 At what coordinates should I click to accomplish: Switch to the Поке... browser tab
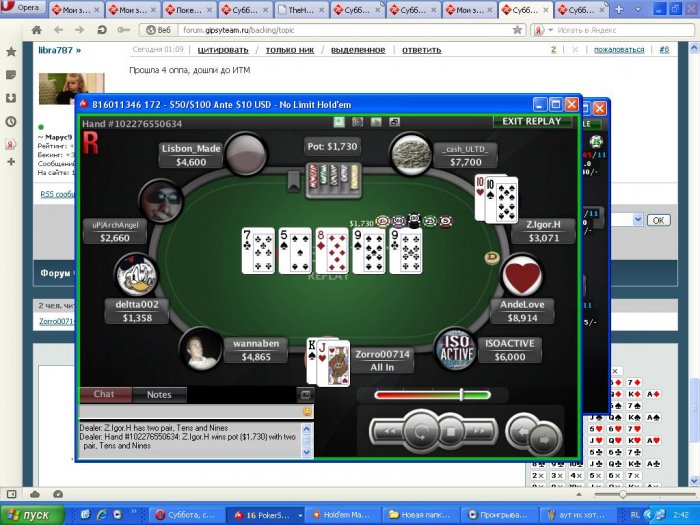pyautogui.click(x=189, y=9)
